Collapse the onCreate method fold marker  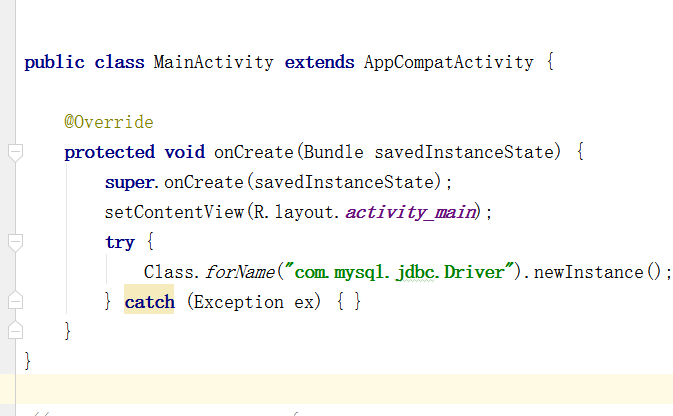[15, 153]
